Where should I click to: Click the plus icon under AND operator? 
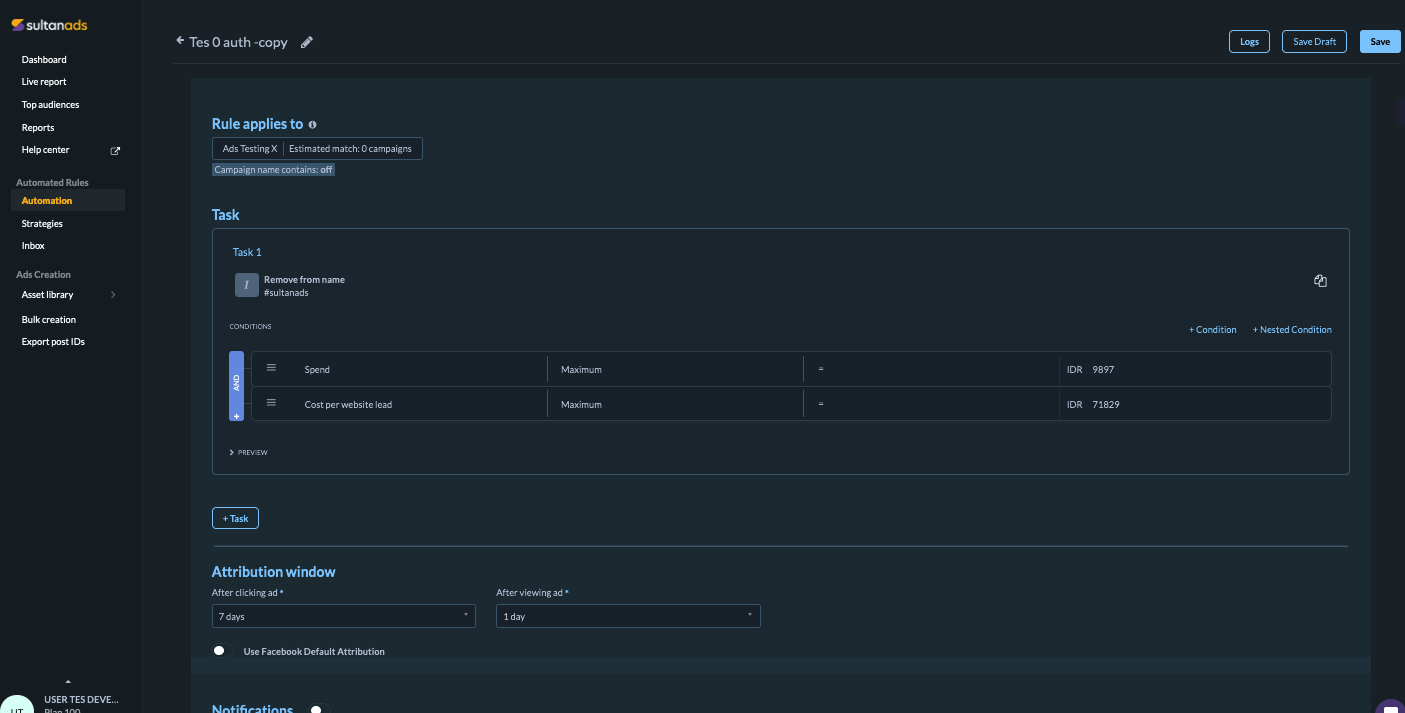click(237, 414)
